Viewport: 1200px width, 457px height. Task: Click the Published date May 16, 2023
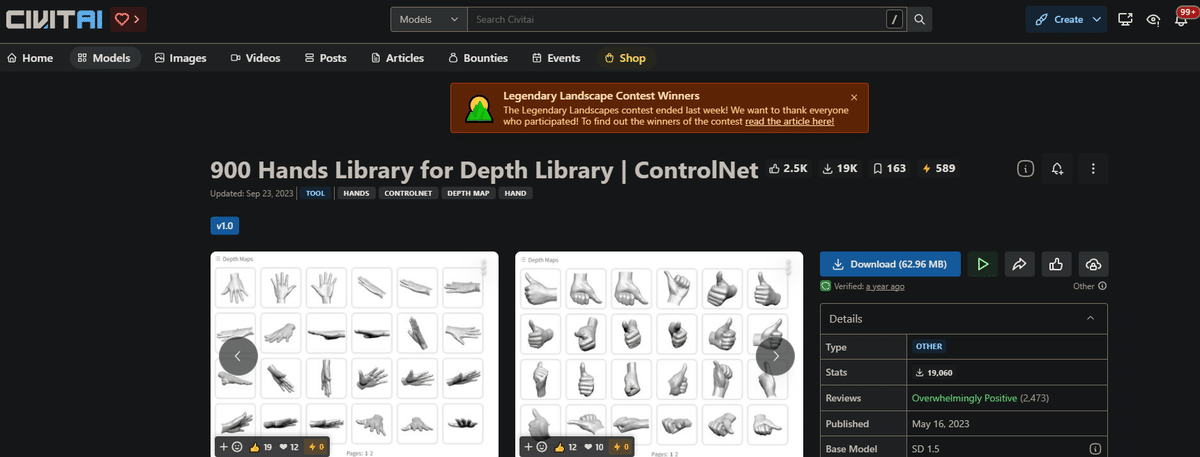(940, 423)
